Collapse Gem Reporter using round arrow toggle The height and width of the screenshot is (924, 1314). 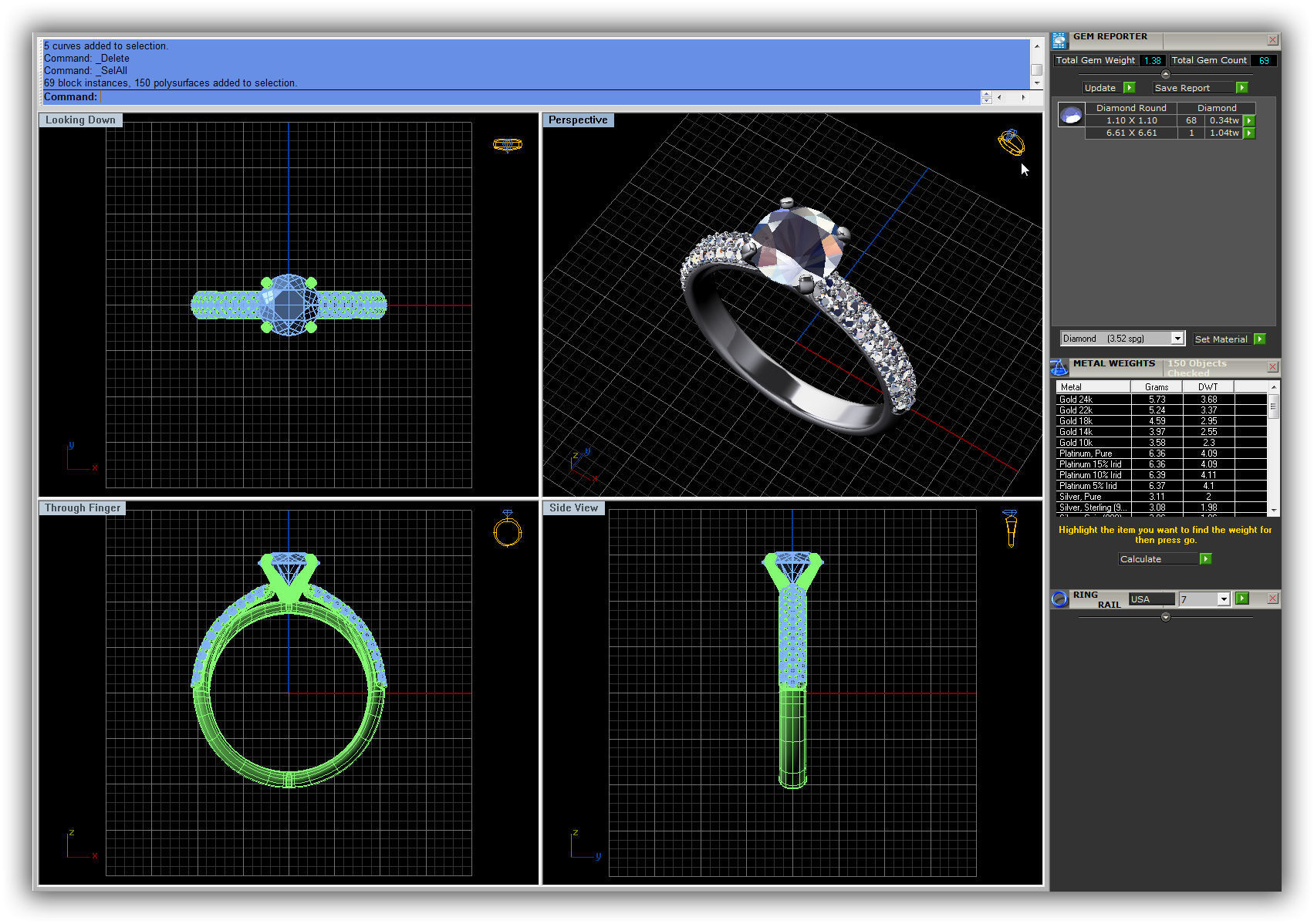pyautogui.click(x=1165, y=75)
